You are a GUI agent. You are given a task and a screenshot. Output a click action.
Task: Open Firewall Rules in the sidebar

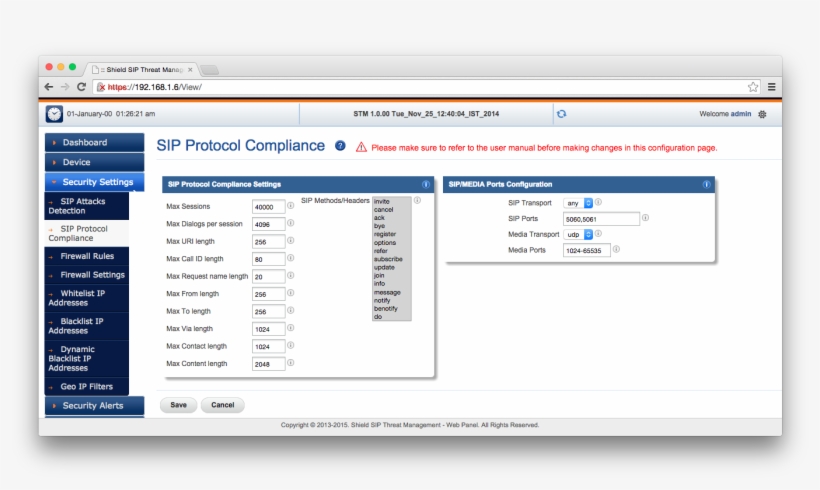point(87,256)
